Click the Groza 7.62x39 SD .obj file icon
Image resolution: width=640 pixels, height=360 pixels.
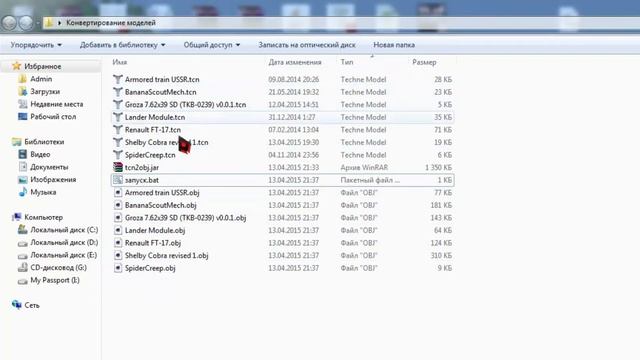[118, 218]
